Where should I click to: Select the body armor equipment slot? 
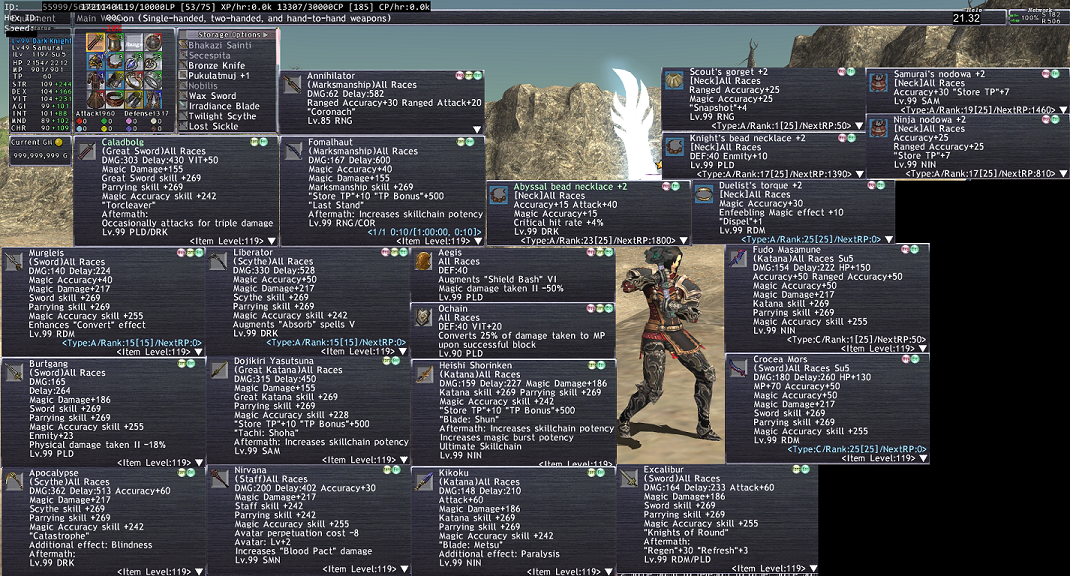coord(96,81)
